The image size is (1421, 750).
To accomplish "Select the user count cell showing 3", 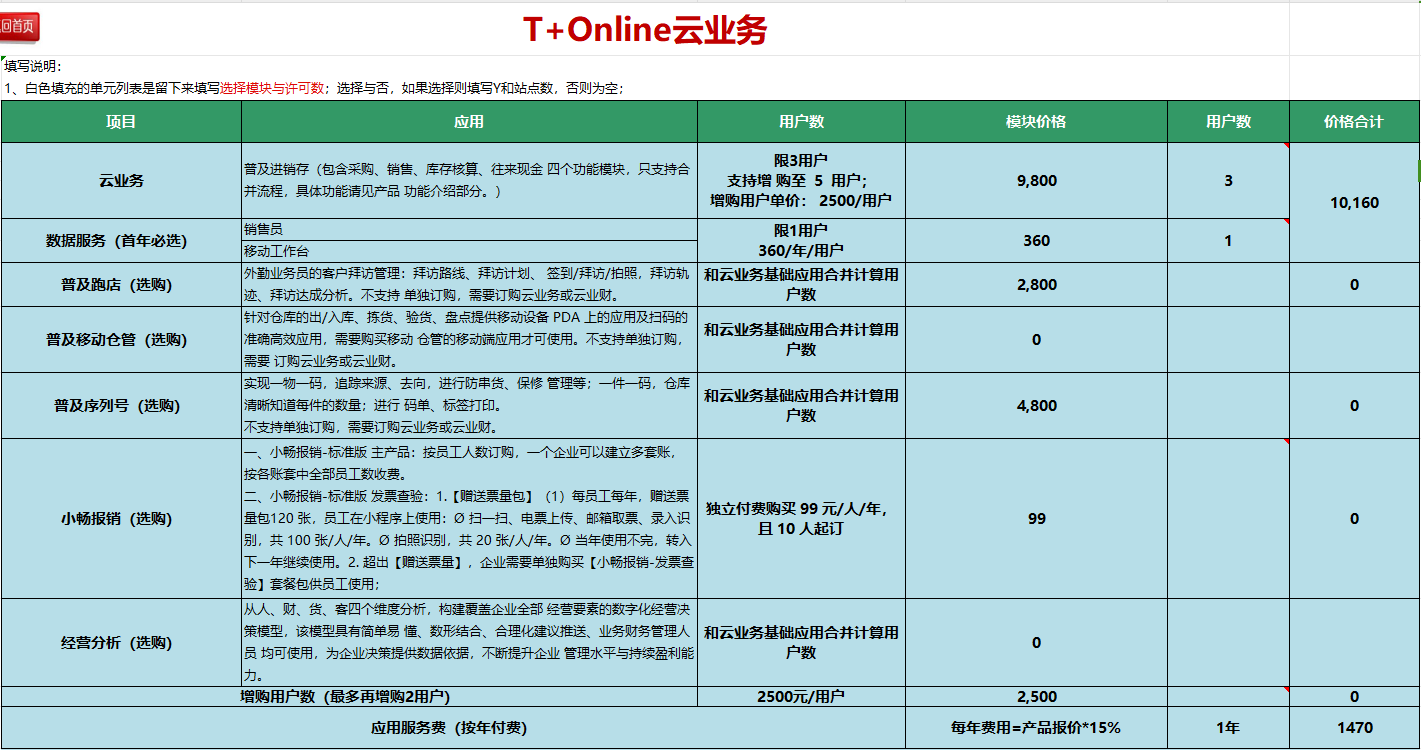I will 1228,181.
